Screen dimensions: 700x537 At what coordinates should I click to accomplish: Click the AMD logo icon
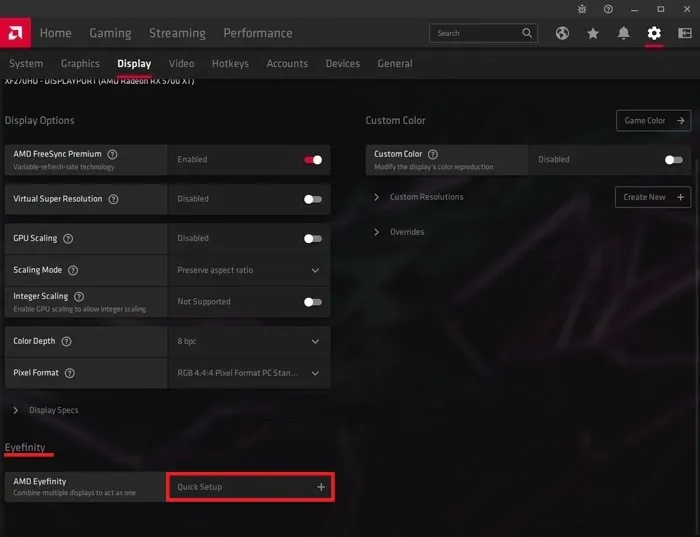pyautogui.click(x=17, y=33)
